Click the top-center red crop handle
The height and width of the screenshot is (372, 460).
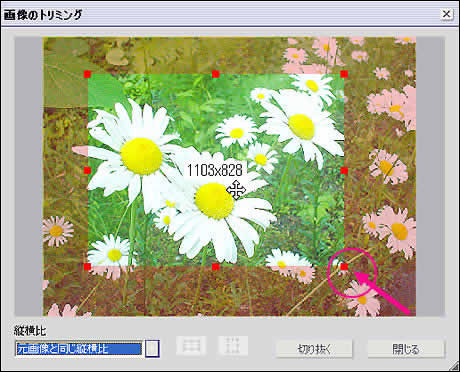[x=216, y=74]
